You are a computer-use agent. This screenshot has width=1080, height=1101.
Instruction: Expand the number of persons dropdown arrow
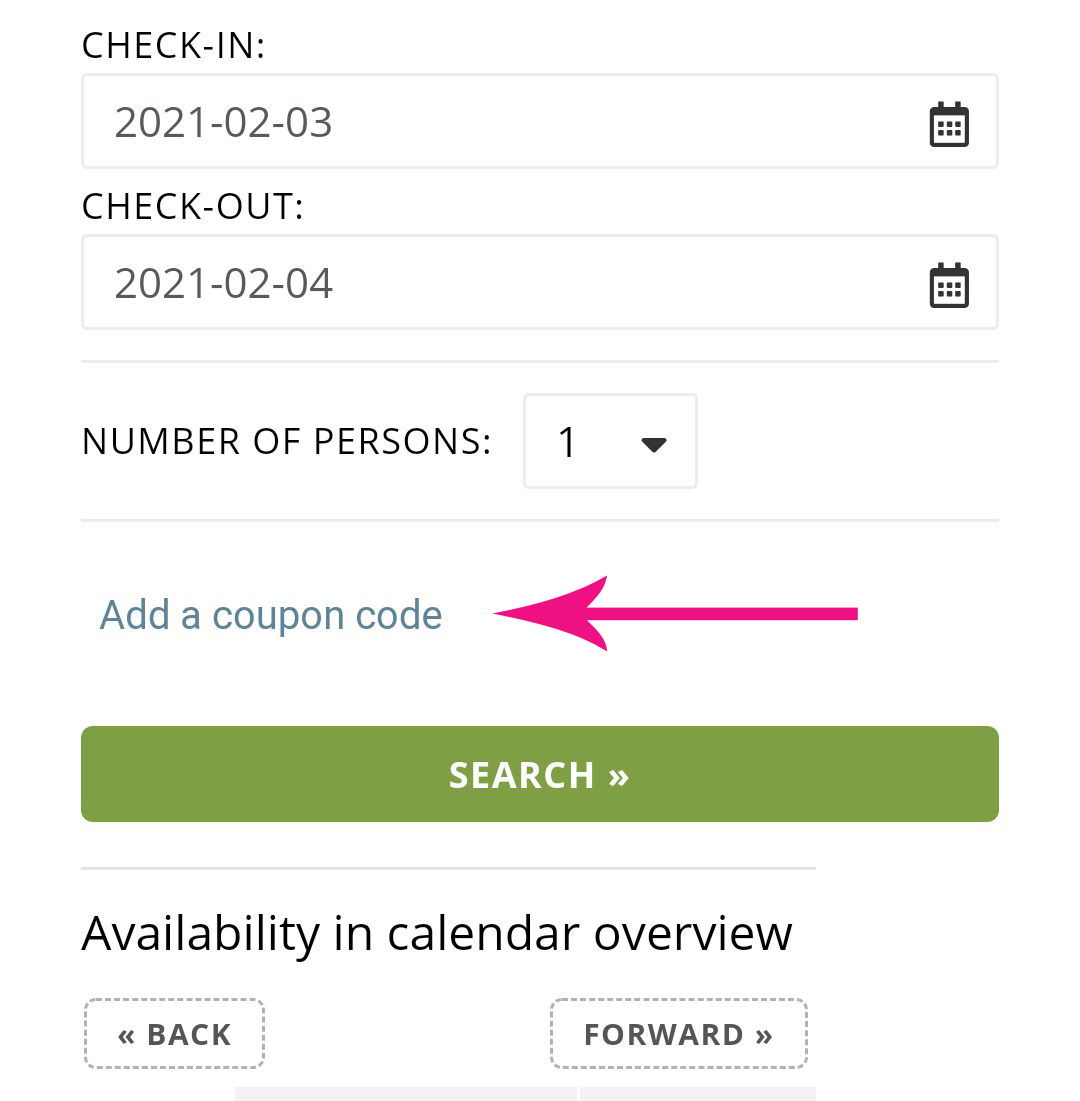pyautogui.click(x=654, y=444)
